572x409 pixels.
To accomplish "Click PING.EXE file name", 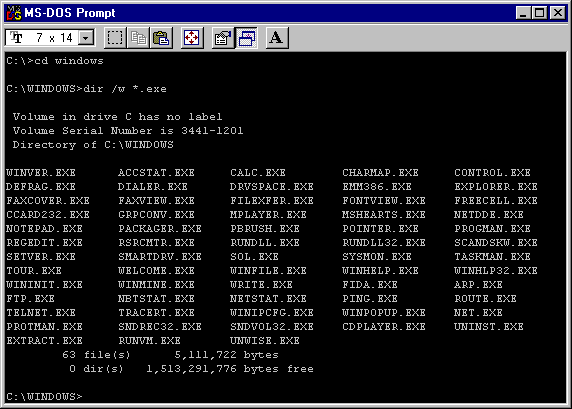I will click(370, 299).
